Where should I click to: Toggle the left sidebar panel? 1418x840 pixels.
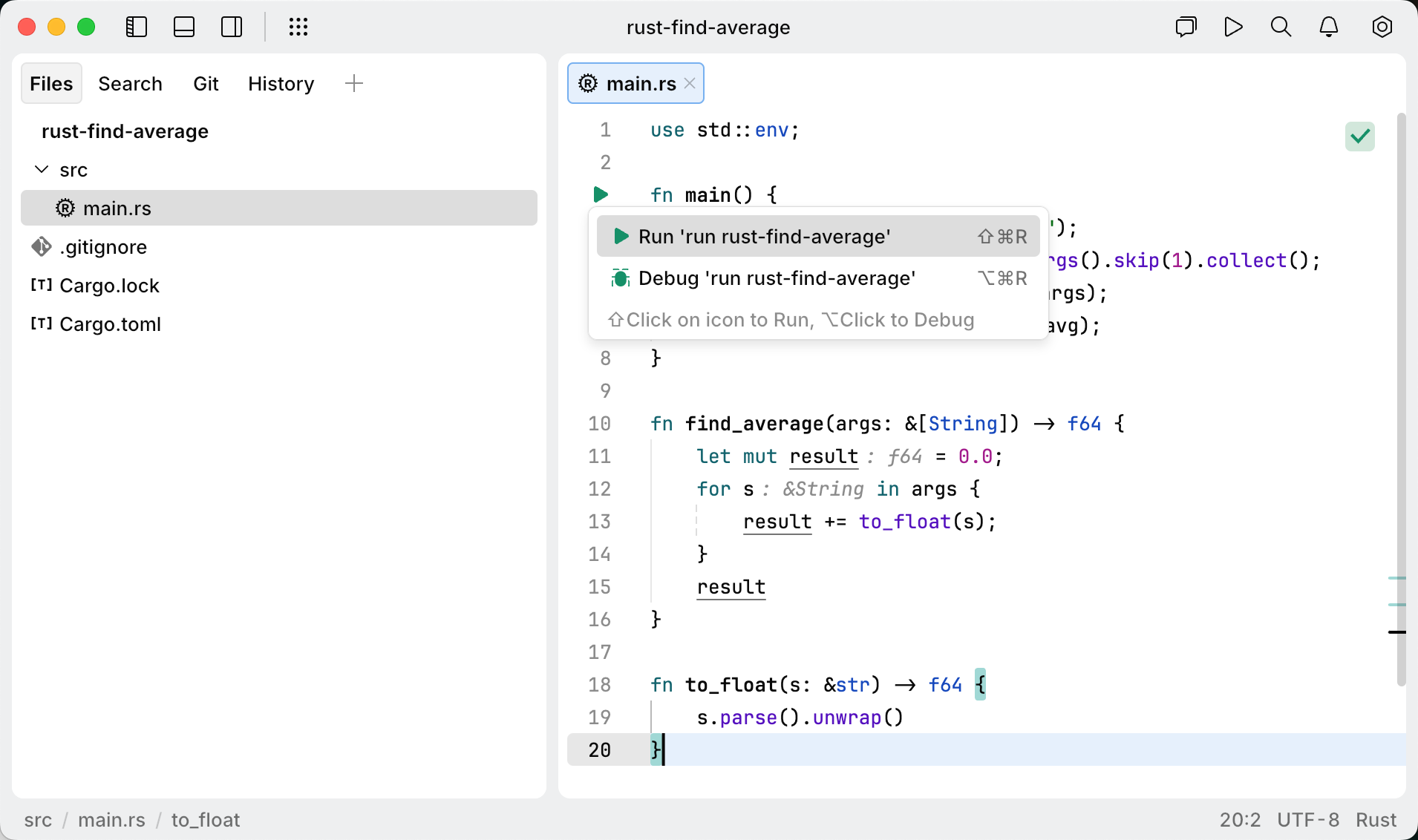point(137,27)
